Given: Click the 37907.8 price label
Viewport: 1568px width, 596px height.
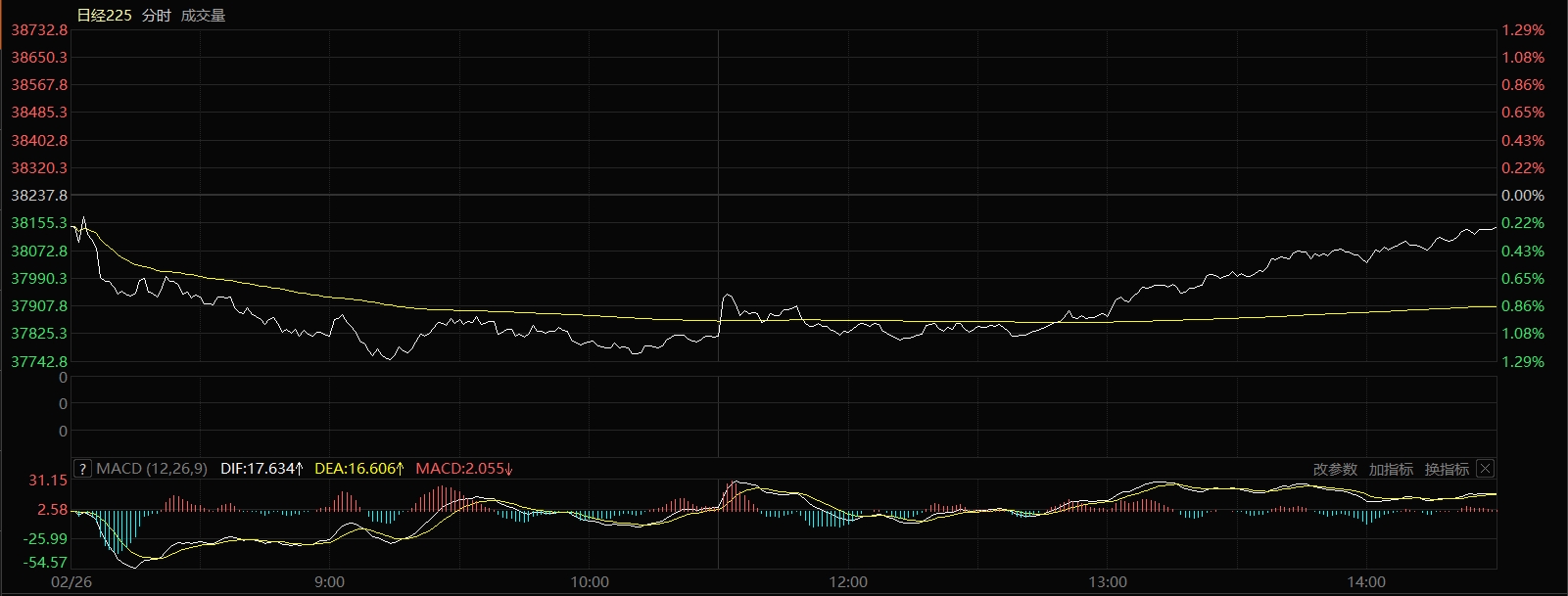Looking at the screenshot, I should [39, 306].
